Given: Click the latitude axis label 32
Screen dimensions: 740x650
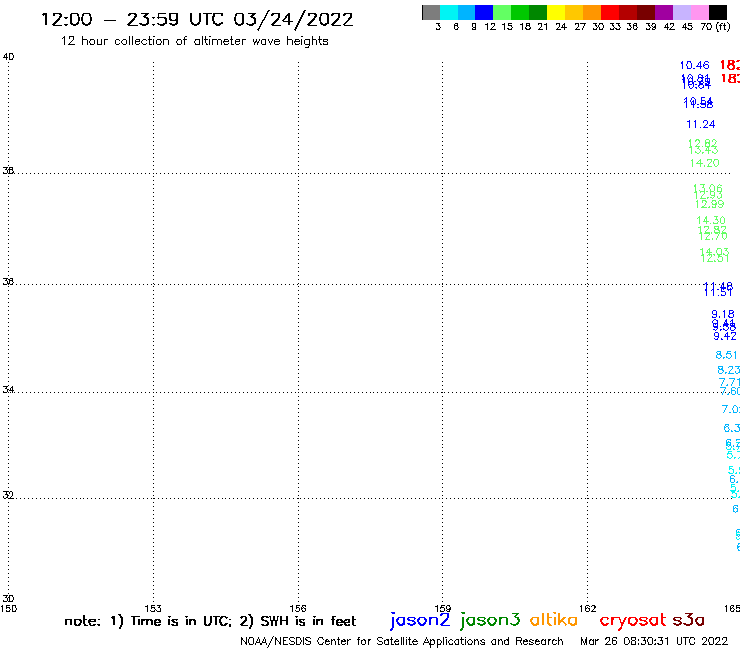Looking at the screenshot, I should pyautogui.click(x=8, y=496).
